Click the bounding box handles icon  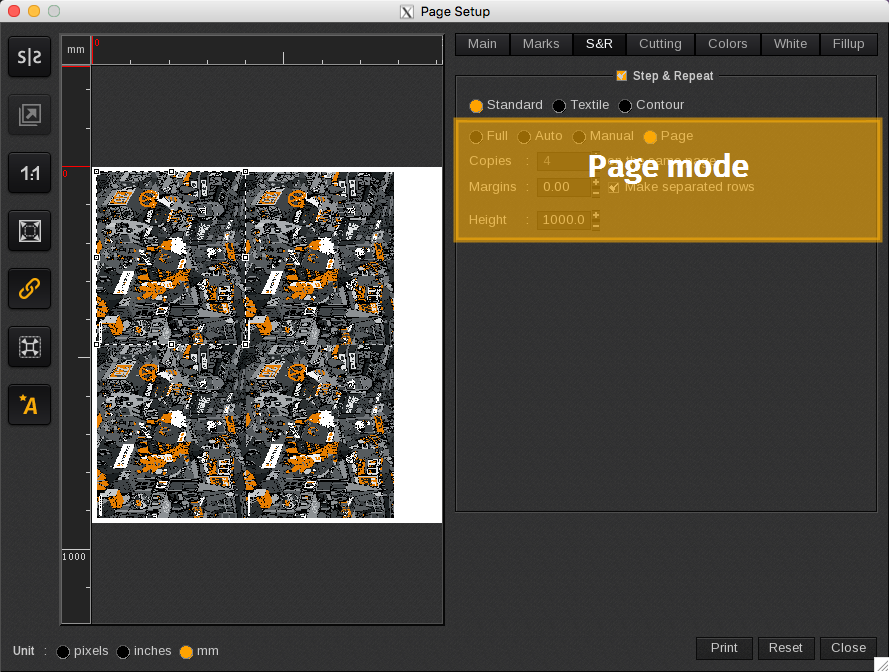tap(30, 347)
